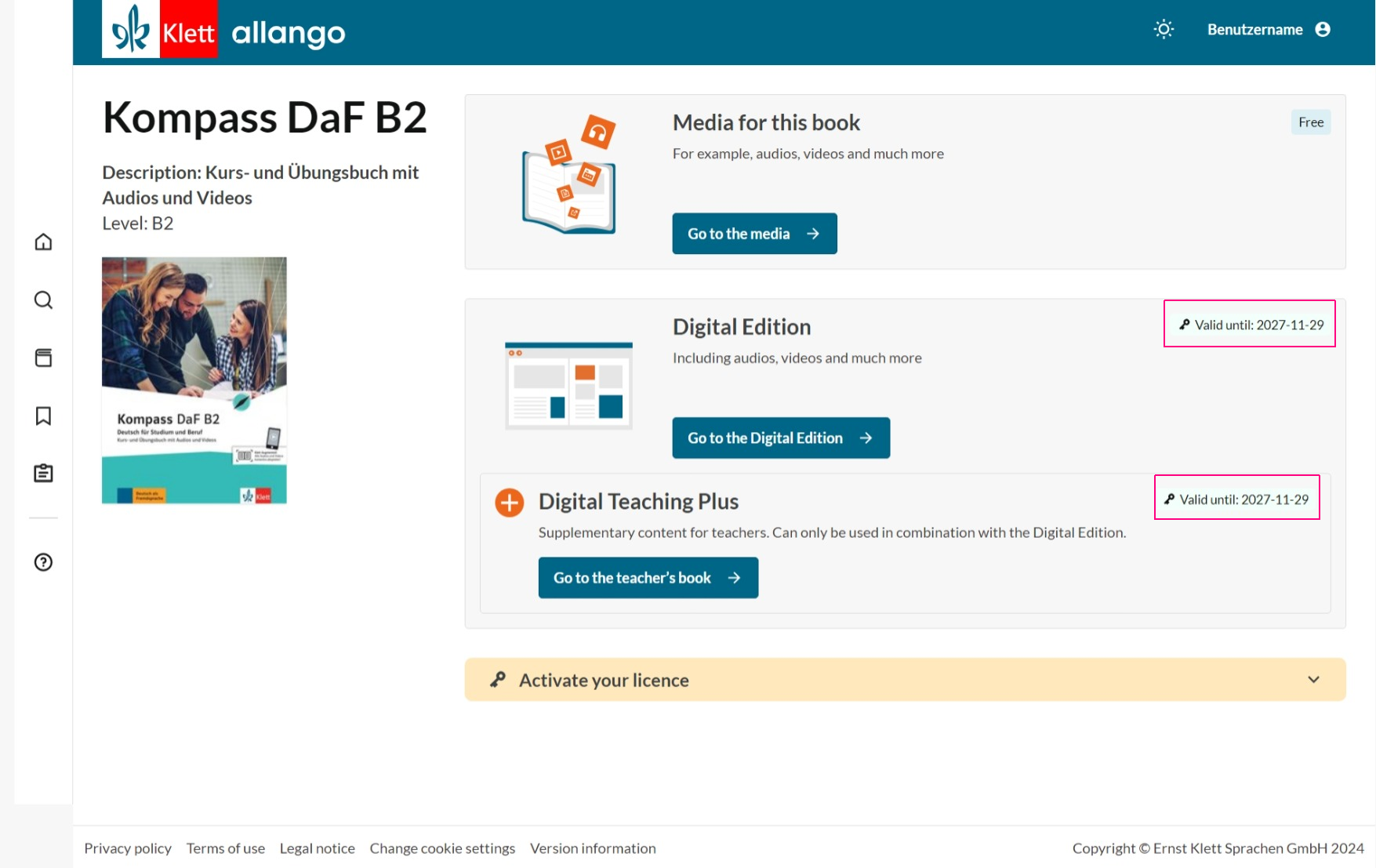Click Go to the Digital Edition
The height and width of the screenshot is (868, 1376).
click(x=781, y=438)
